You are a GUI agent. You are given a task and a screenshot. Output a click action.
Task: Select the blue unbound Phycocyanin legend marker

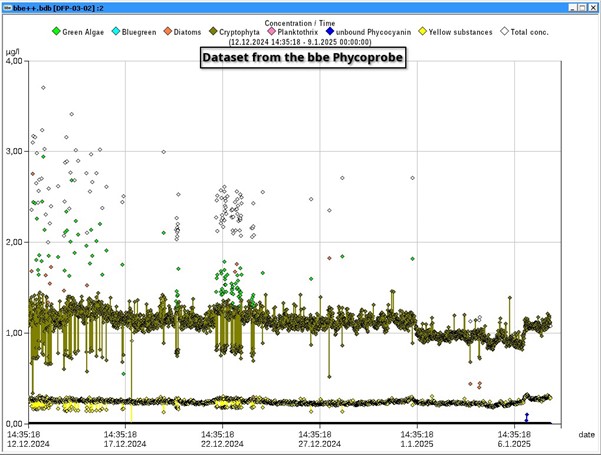click(x=329, y=32)
